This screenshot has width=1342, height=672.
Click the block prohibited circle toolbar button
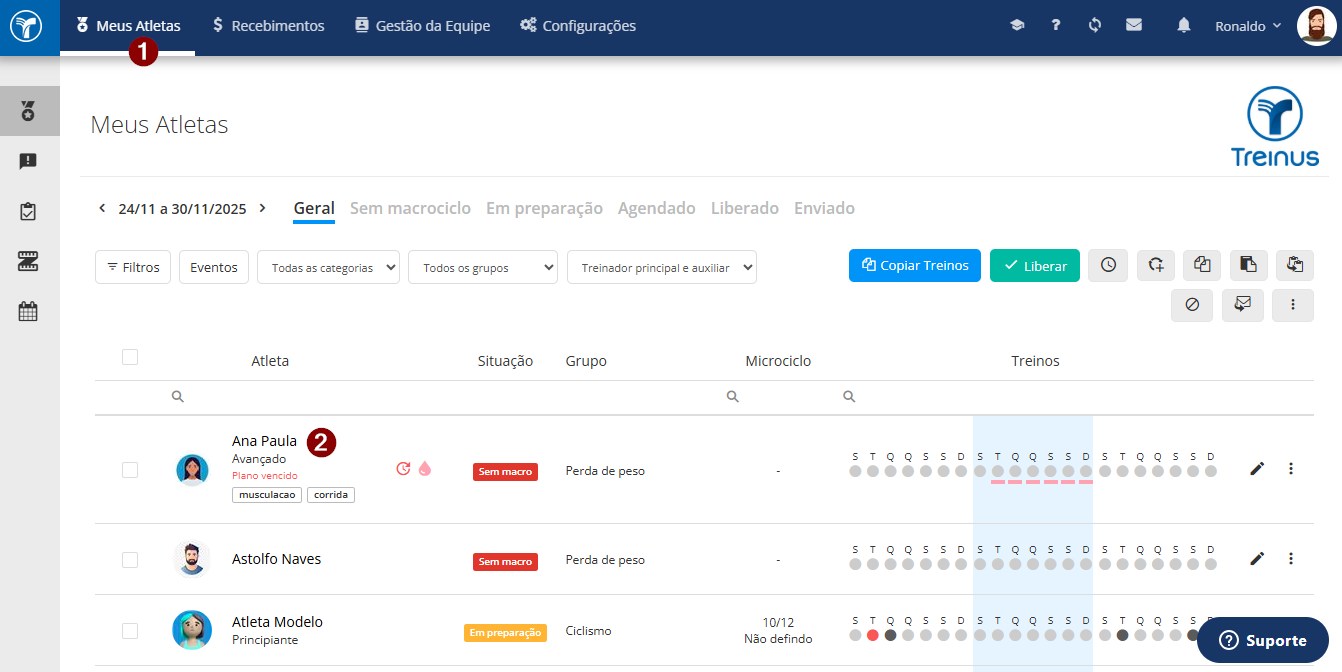1192,305
